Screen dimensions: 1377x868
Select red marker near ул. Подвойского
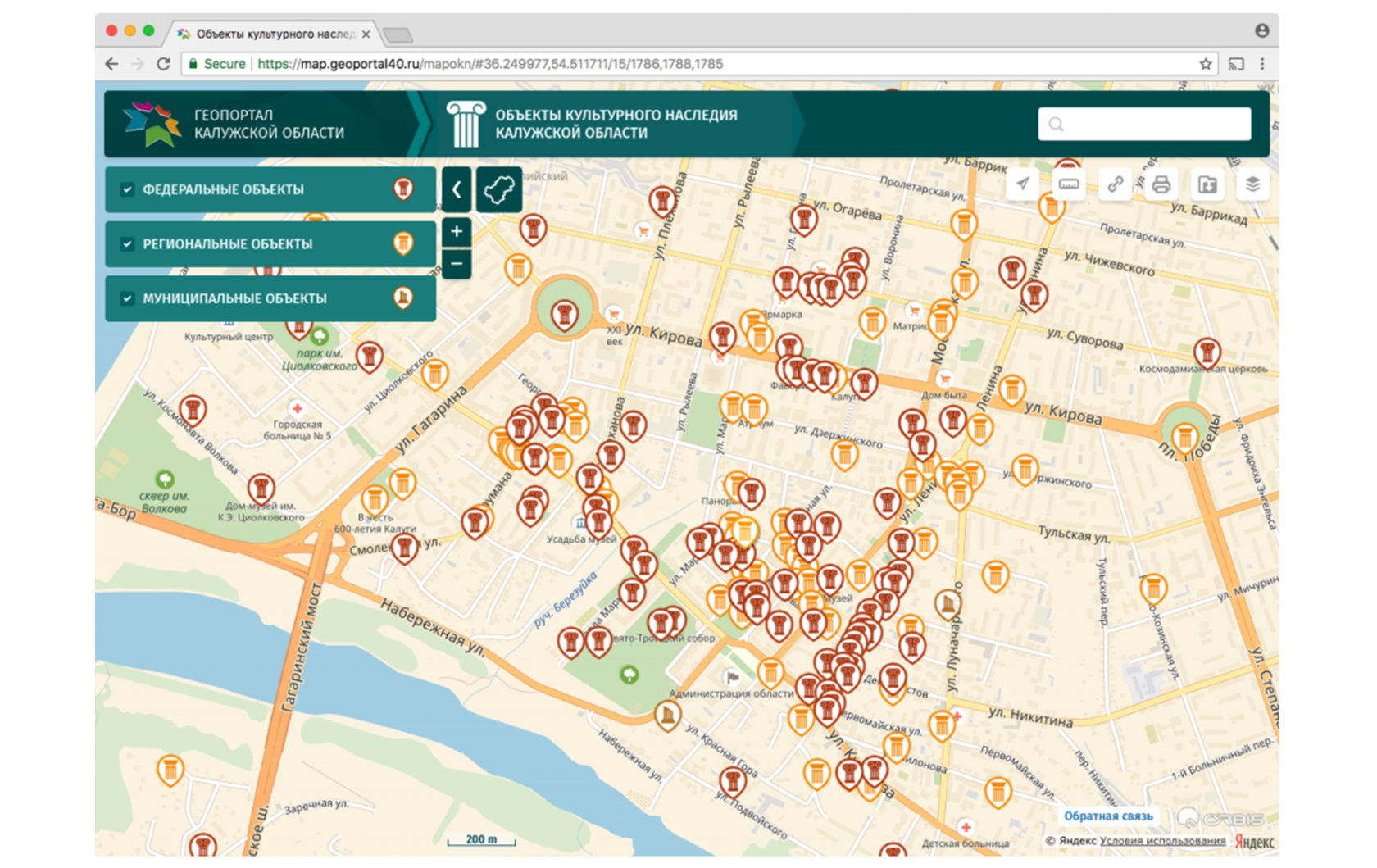733,781
